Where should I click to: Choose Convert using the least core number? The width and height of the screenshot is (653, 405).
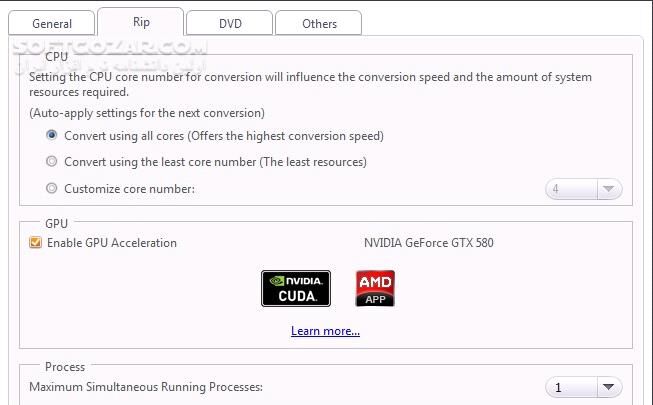tap(52, 161)
